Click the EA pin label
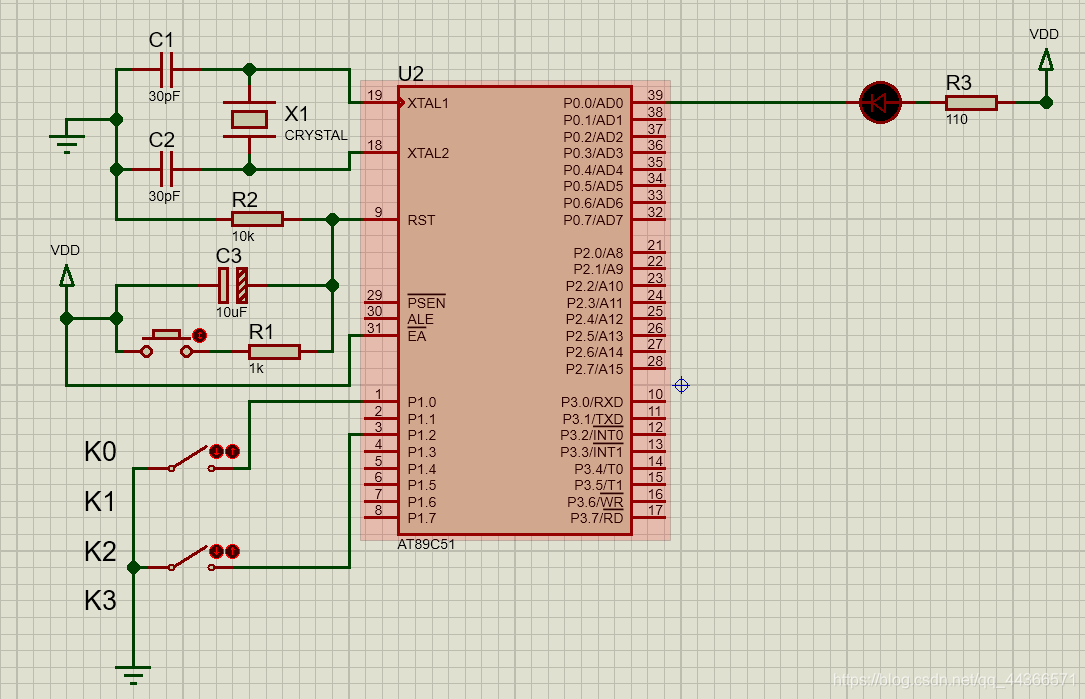The image size is (1085, 699). point(417,336)
